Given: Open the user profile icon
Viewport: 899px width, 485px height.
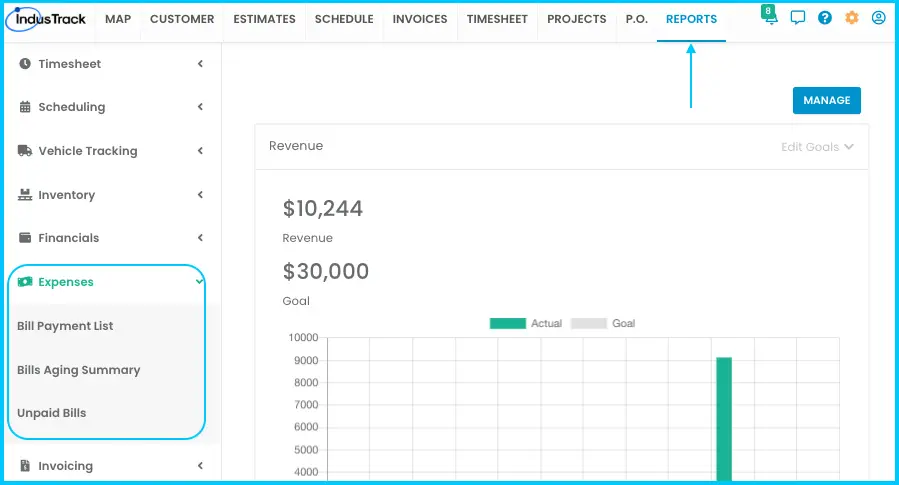Looking at the screenshot, I should (x=878, y=18).
